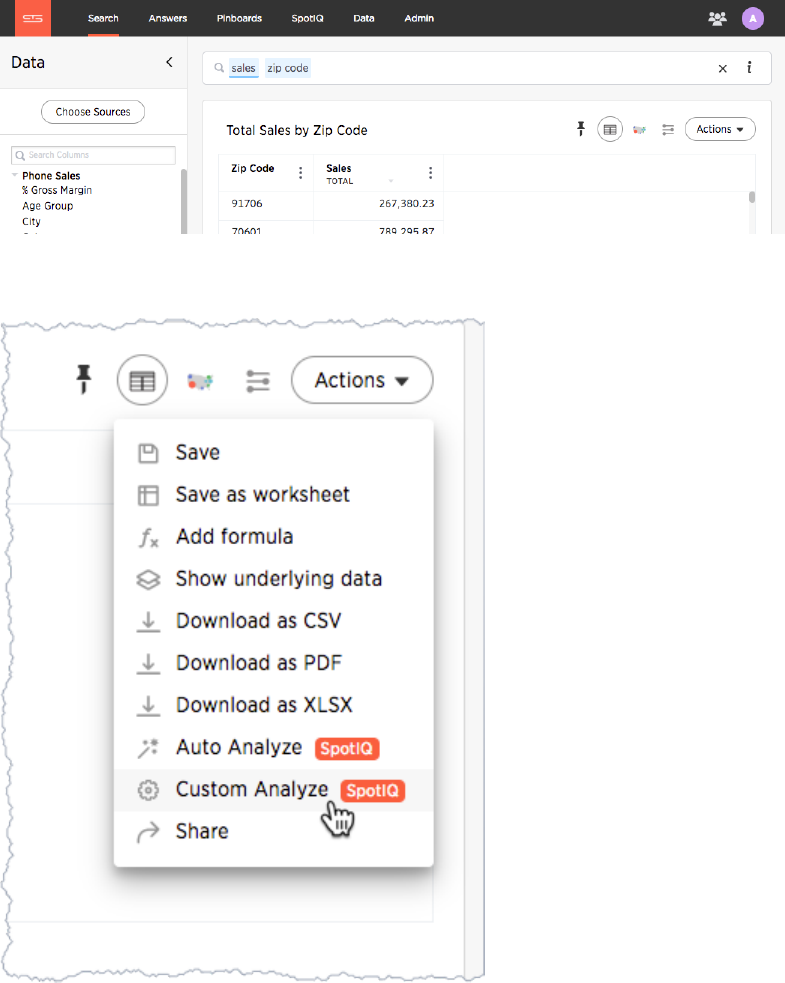Select Custom Analyze SpotIQ option
This screenshot has width=785, height=983.
point(273,789)
